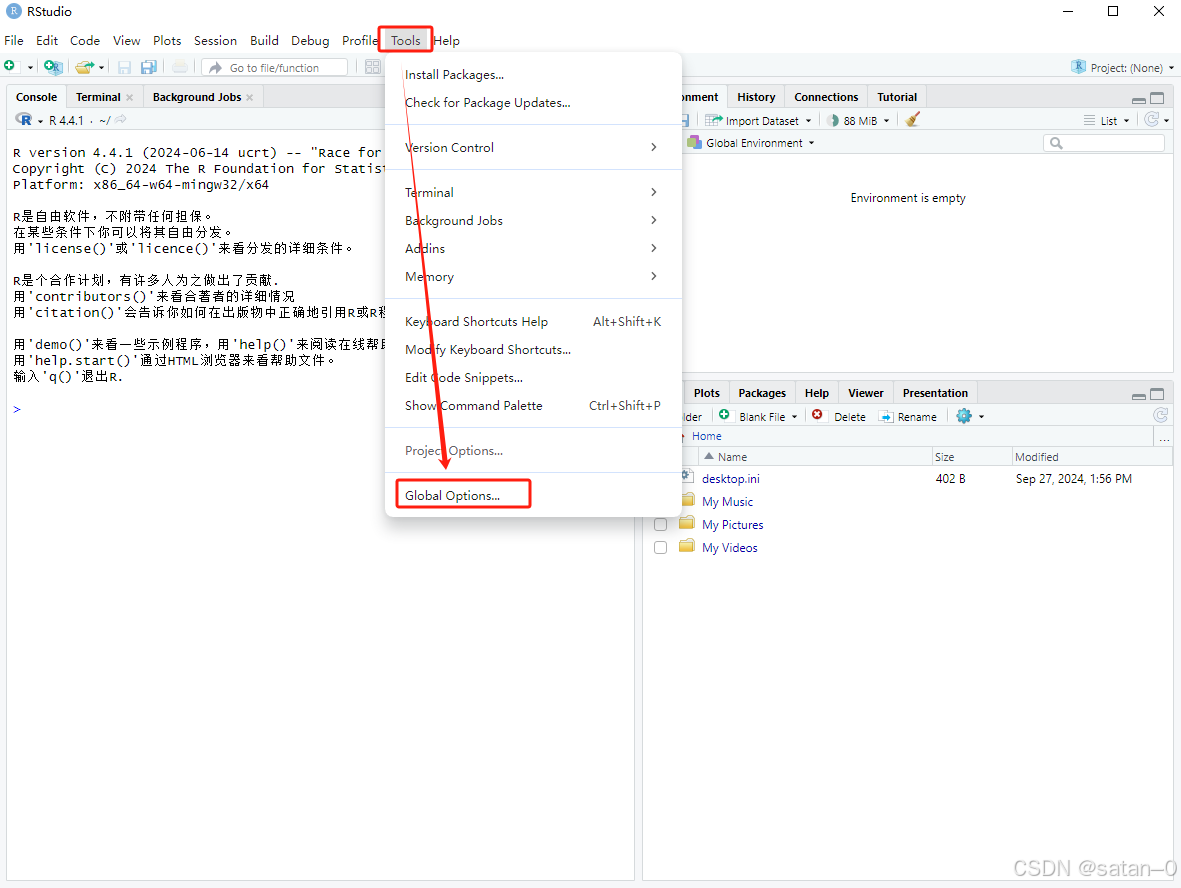Click the broom icon to clear the environment

tap(912, 120)
